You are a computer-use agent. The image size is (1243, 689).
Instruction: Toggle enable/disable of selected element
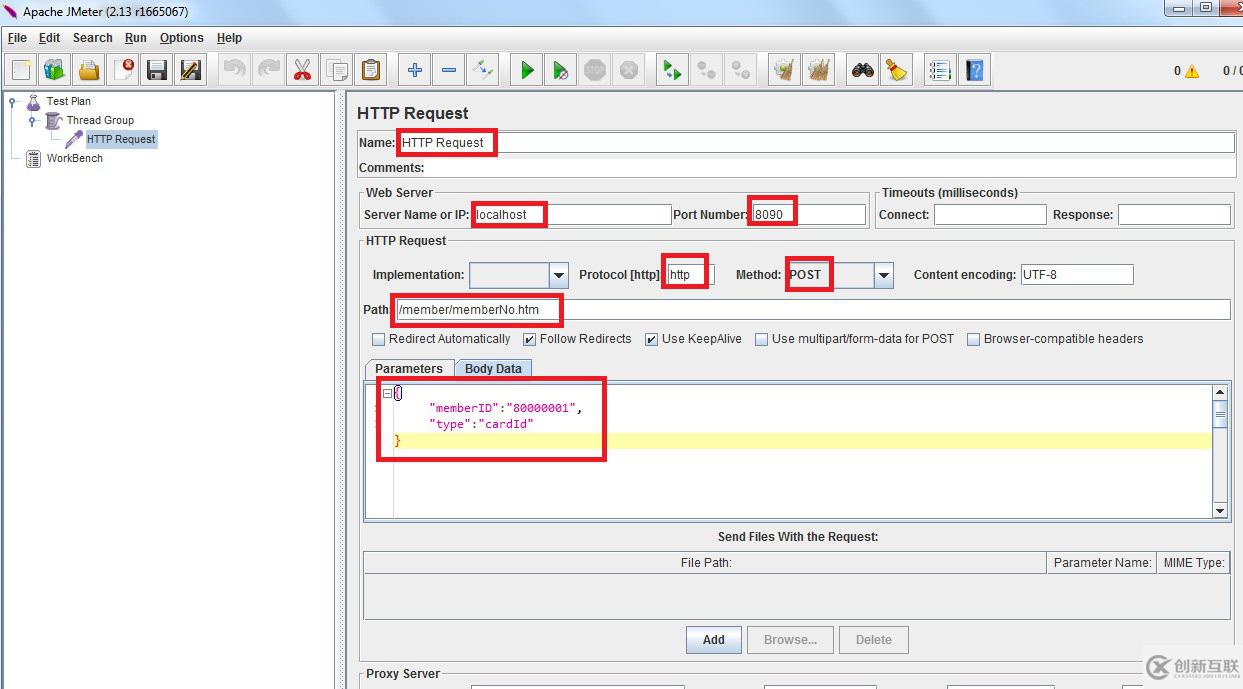pyautogui.click(x=483, y=70)
